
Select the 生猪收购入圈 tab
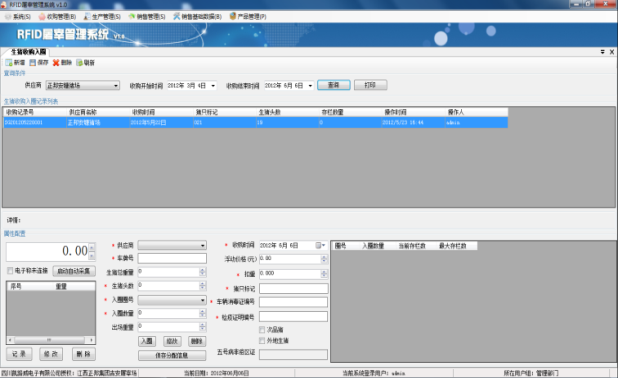tap(28, 52)
